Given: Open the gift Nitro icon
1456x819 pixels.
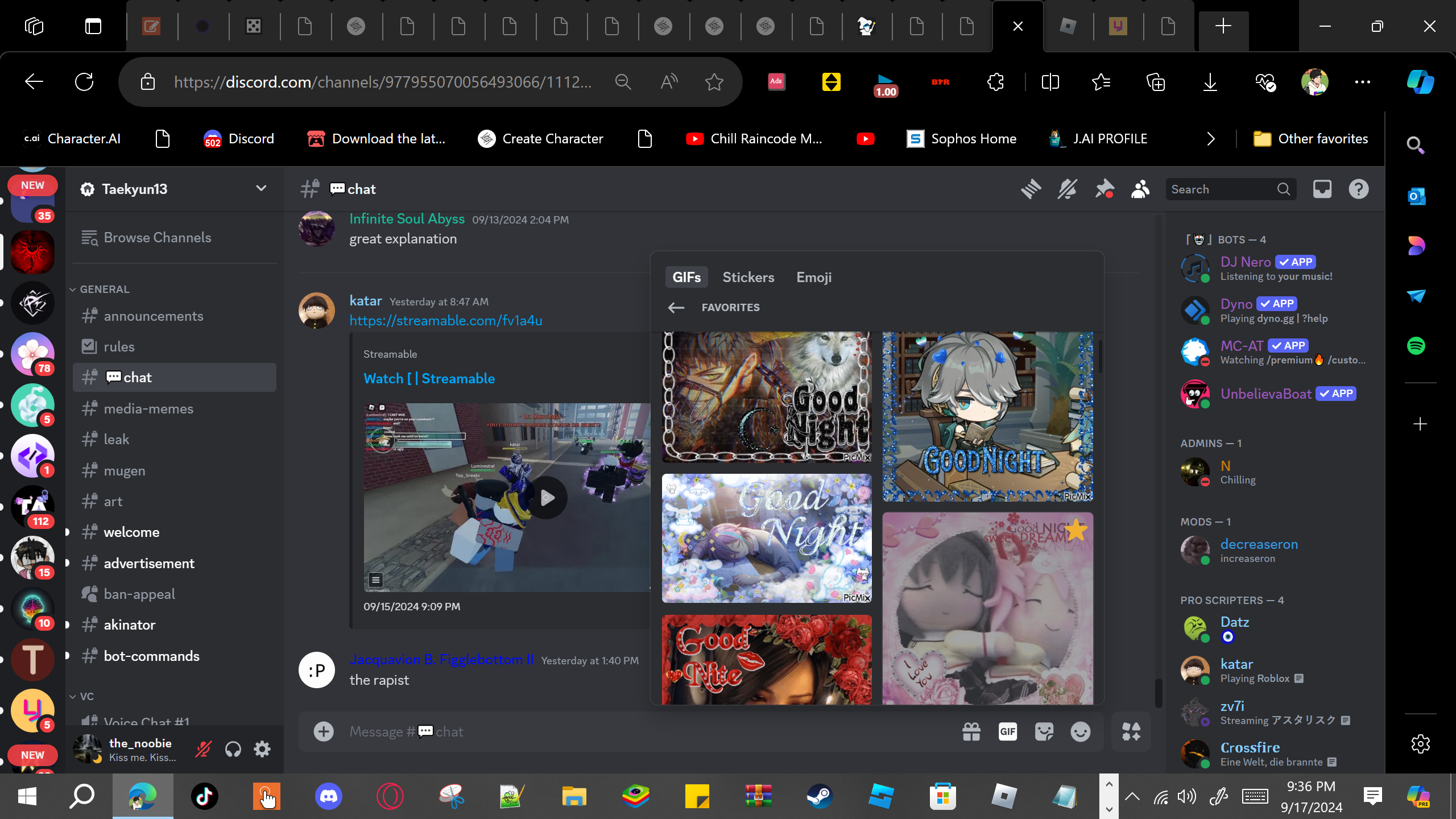Looking at the screenshot, I should (971, 731).
